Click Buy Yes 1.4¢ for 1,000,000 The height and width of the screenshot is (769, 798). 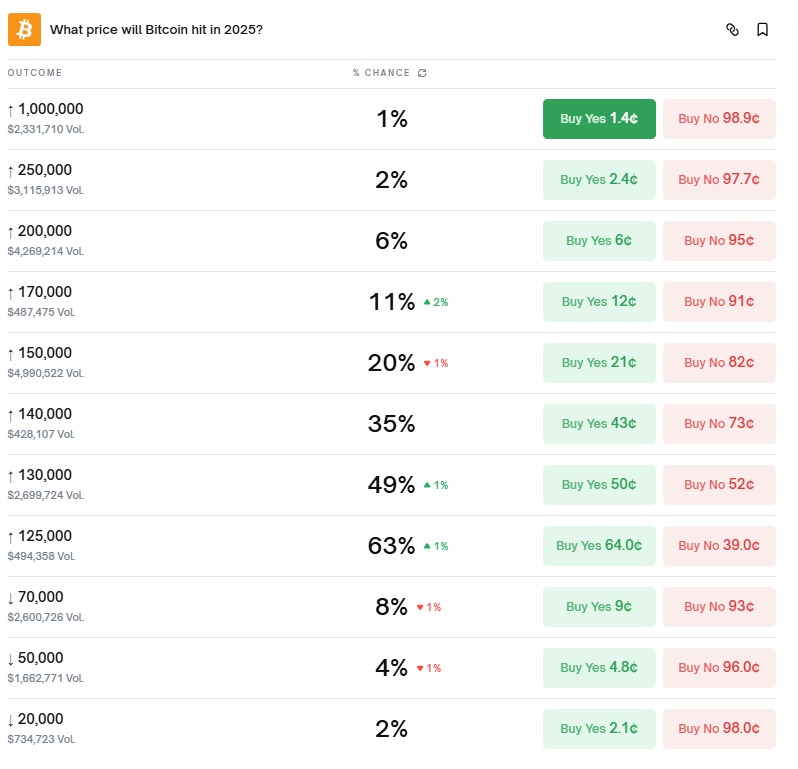pos(599,119)
